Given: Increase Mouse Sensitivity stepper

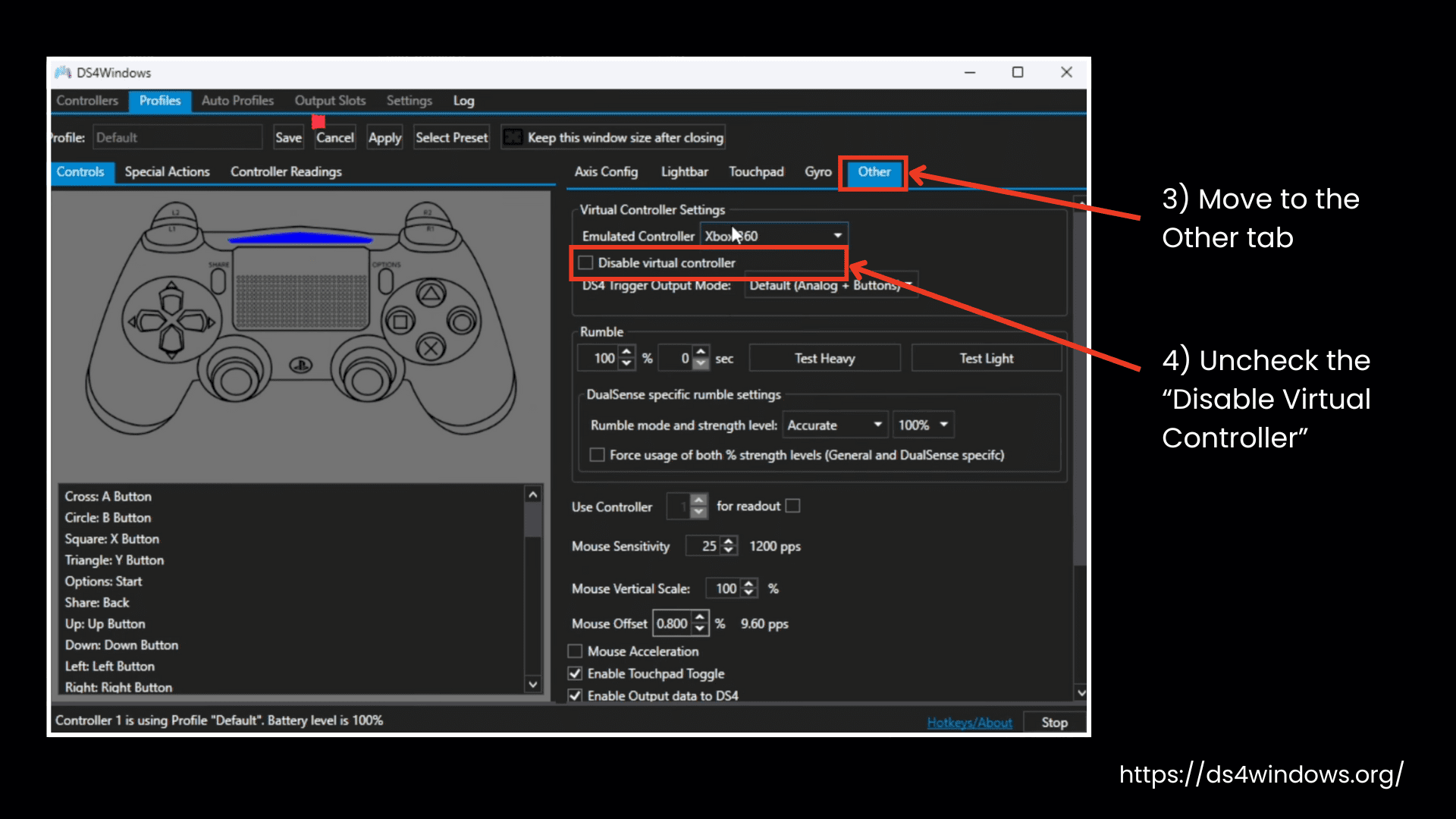Looking at the screenshot, I should coord(729,541).
